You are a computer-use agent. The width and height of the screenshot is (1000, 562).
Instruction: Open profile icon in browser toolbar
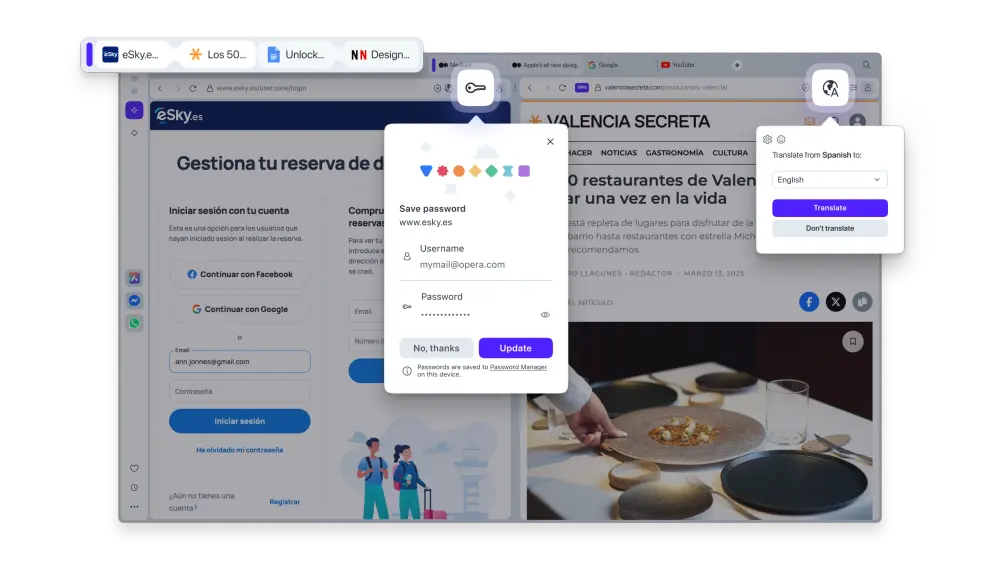(868, 87)
